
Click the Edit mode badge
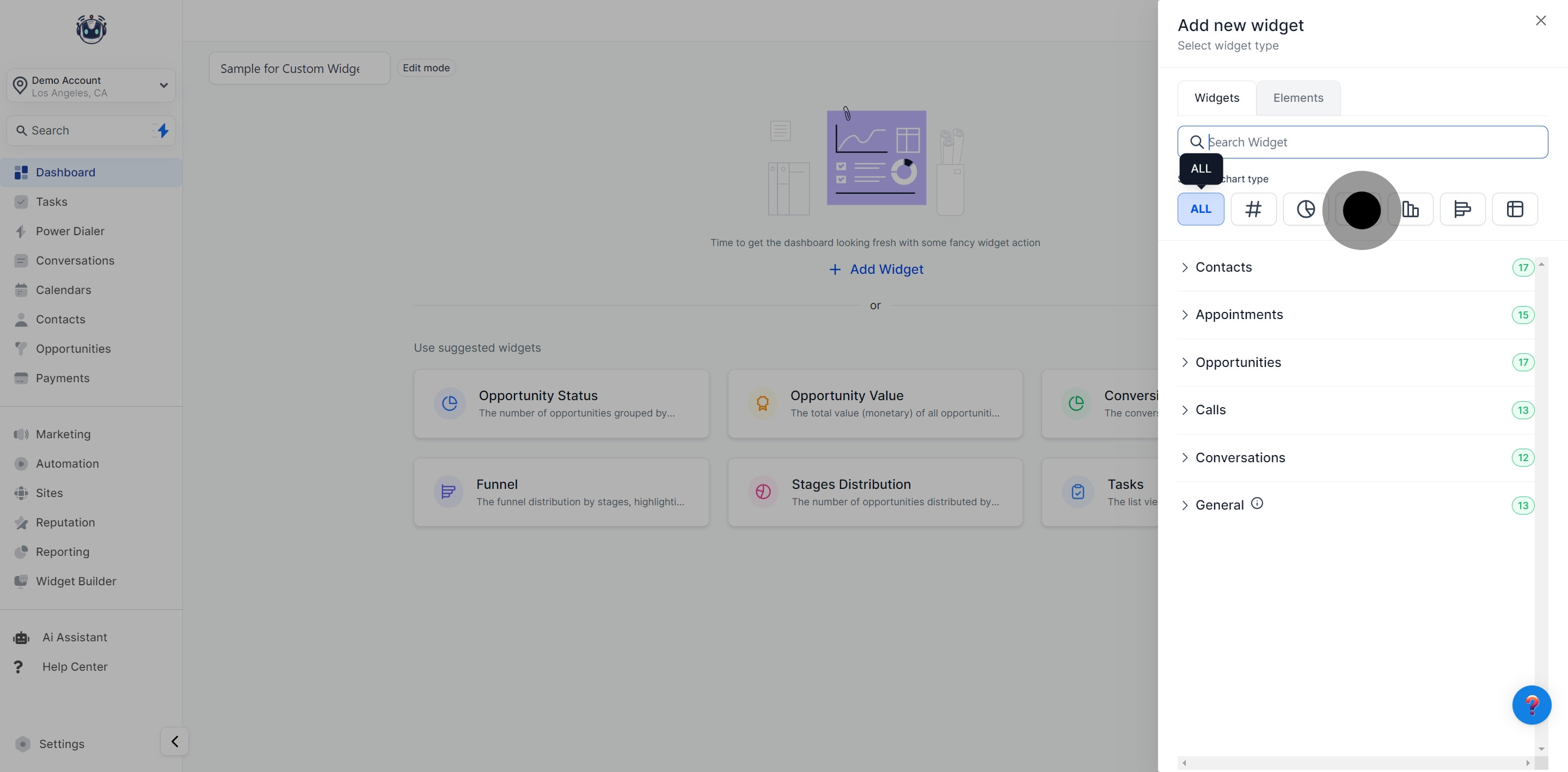426,68
